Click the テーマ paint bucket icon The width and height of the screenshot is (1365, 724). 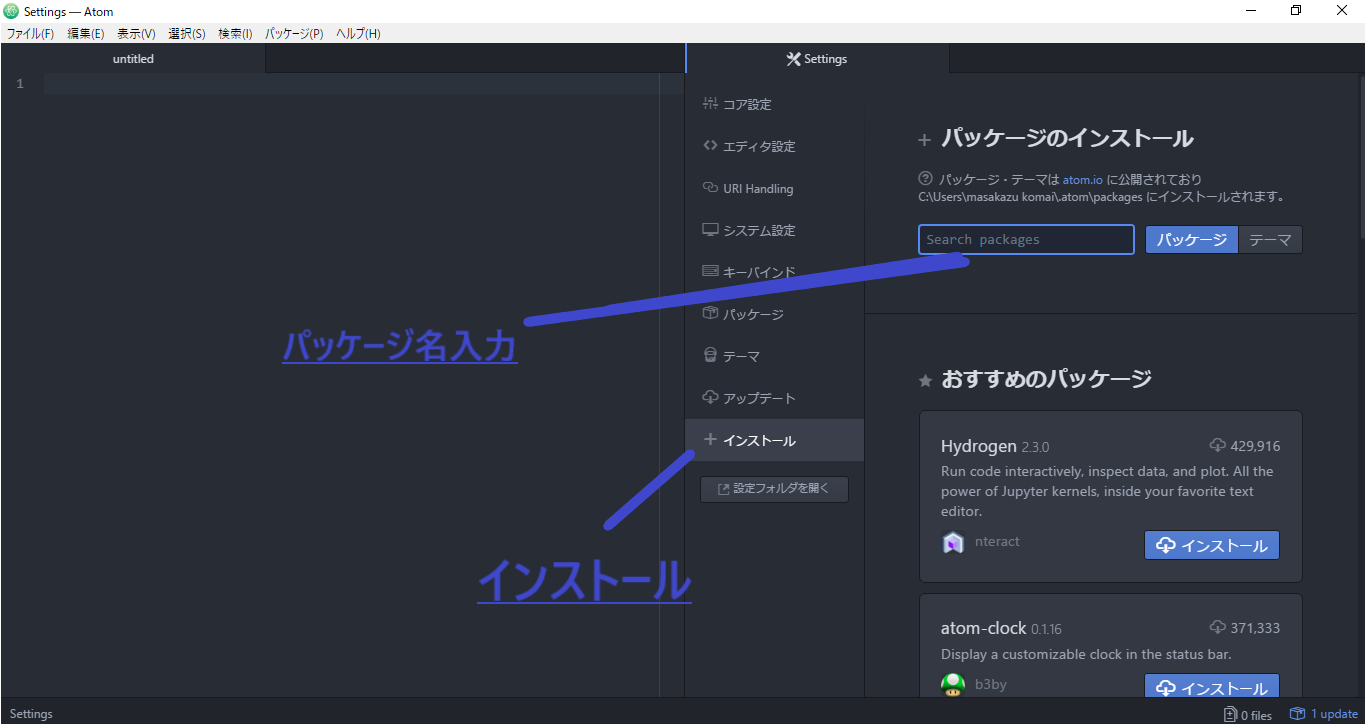[x=710, y=355]
